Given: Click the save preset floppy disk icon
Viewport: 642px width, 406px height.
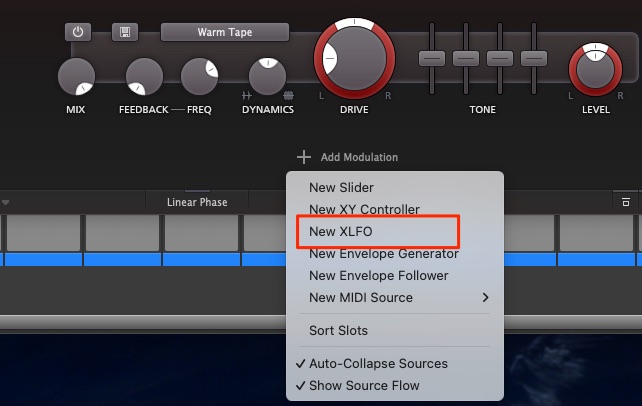Looking at the screenshot, I should (124, 32).
